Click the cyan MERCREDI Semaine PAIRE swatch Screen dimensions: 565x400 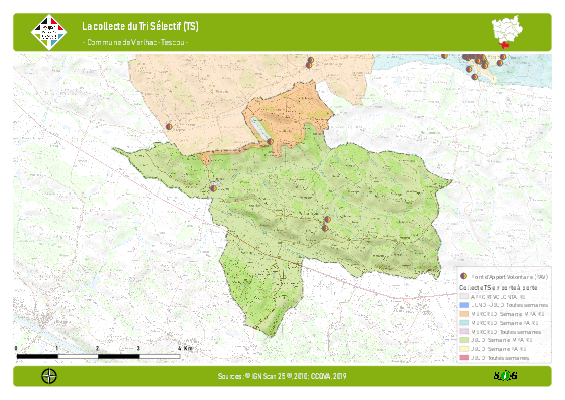(x=464, y=323)
